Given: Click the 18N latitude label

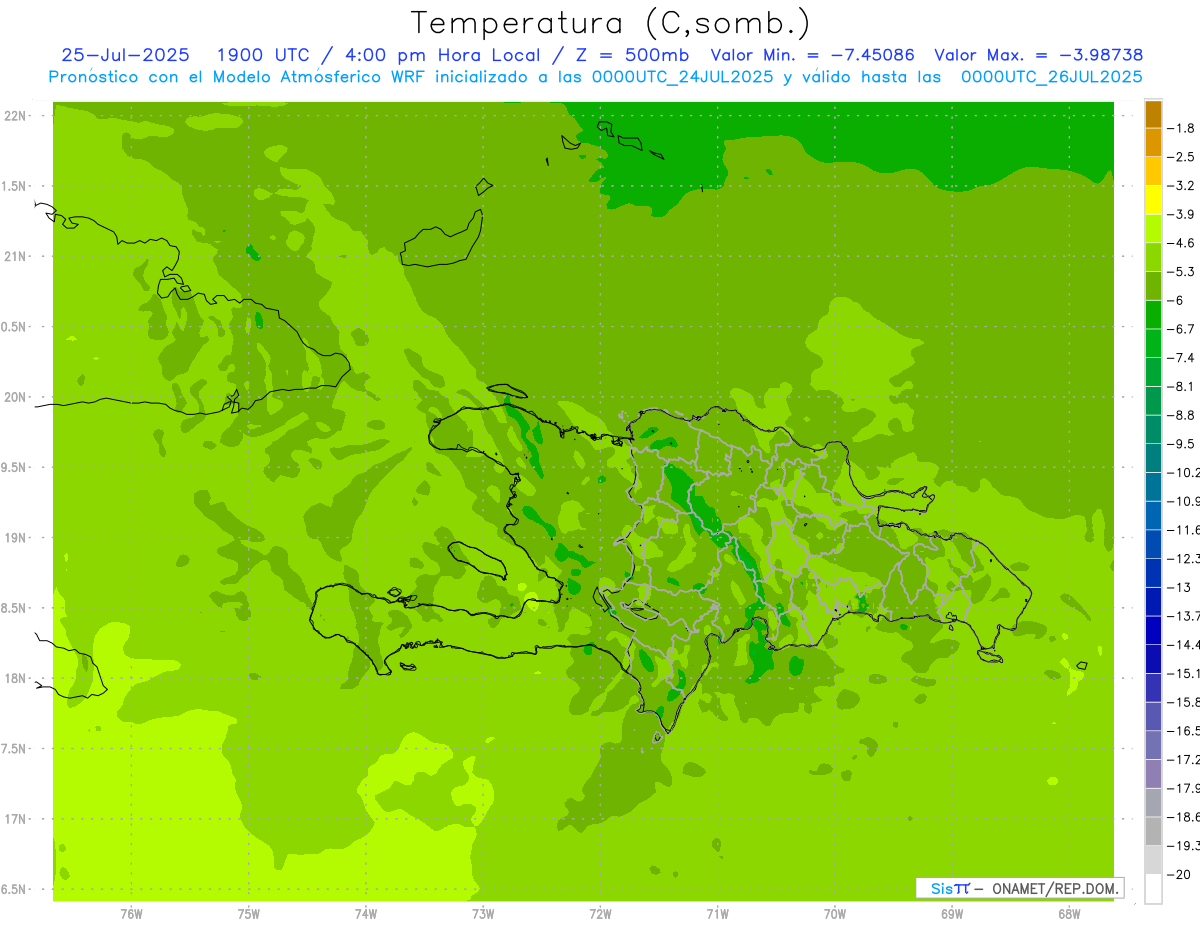Looking at the screenshot, I should point(15,678).
